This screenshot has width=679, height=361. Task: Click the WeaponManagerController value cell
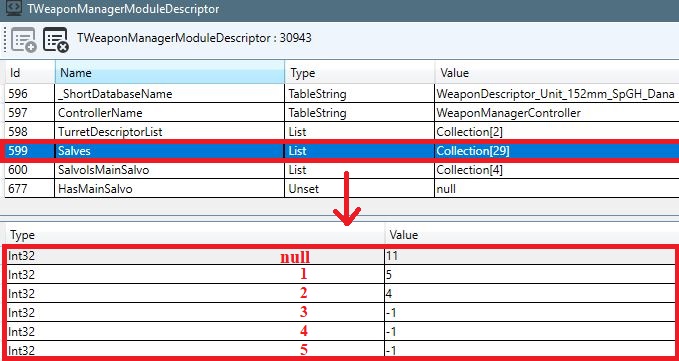[557, 113]
